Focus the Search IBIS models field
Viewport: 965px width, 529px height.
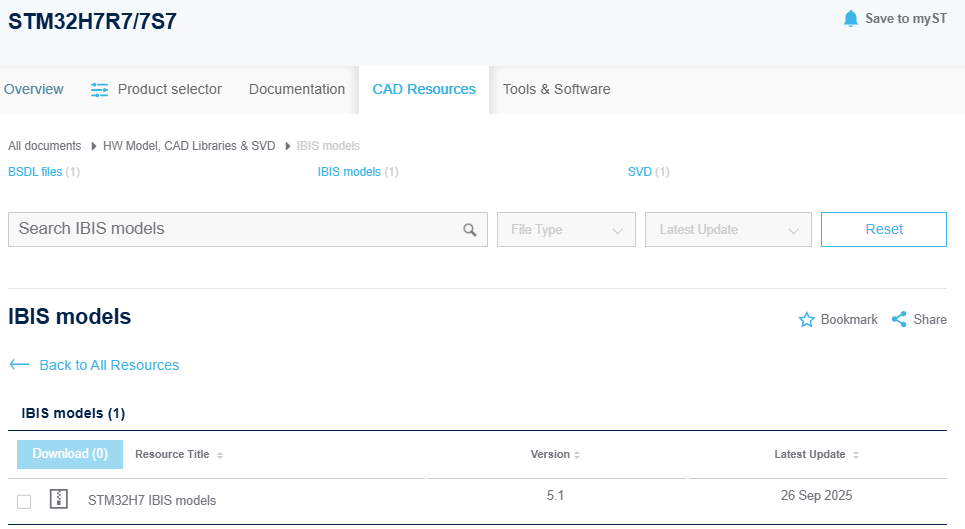tap(247, 229)
